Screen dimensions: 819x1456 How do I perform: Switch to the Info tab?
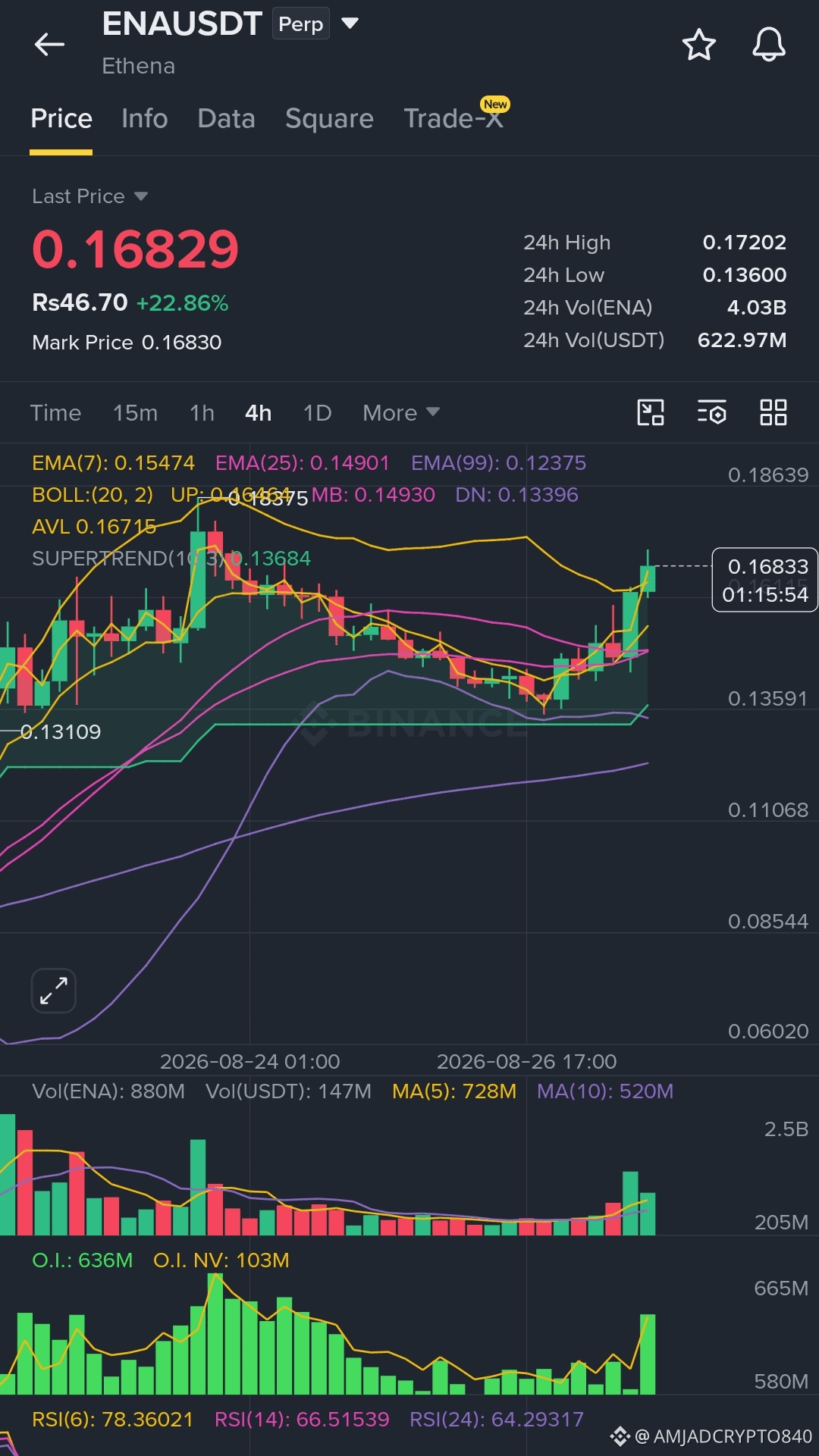point(145,119)
